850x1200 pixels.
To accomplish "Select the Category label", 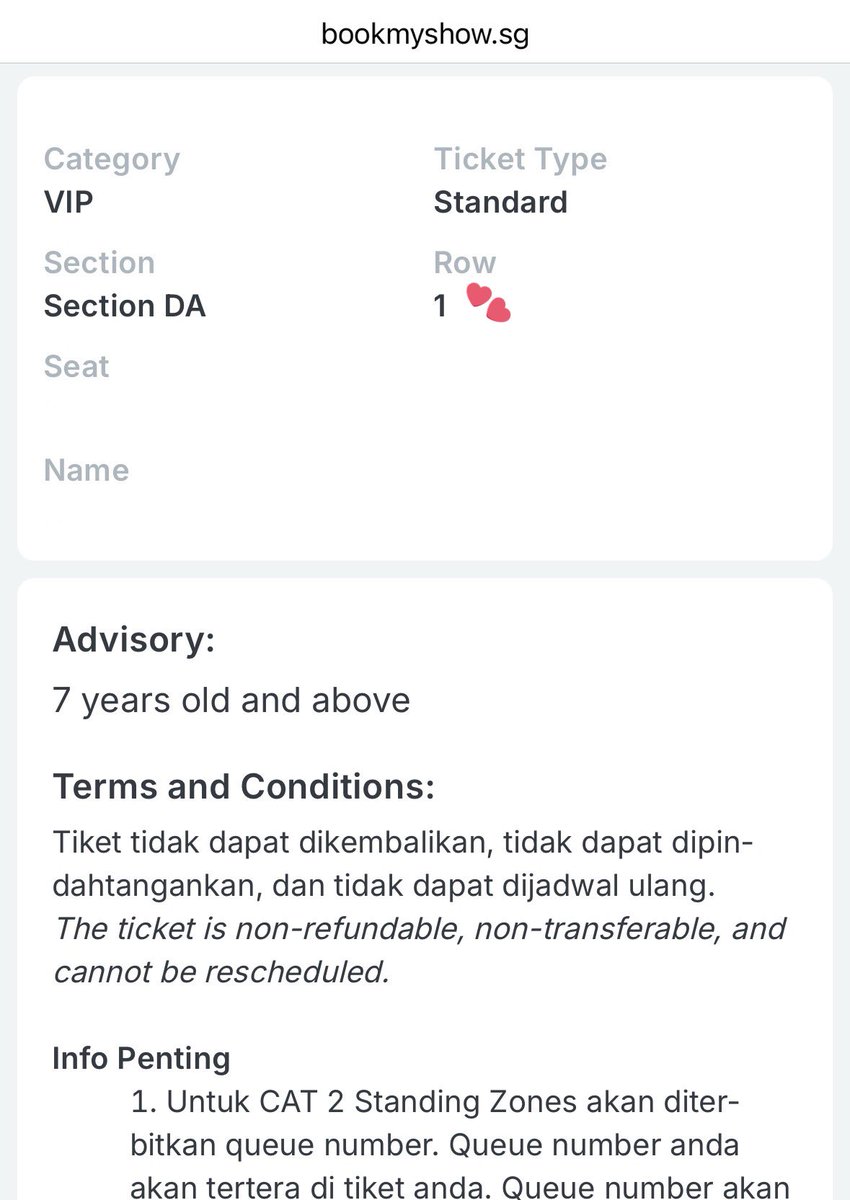I will (111, 159).
